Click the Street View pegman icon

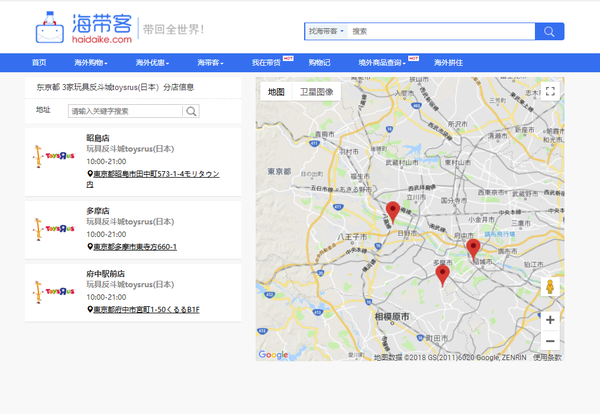tap(550, 287)
